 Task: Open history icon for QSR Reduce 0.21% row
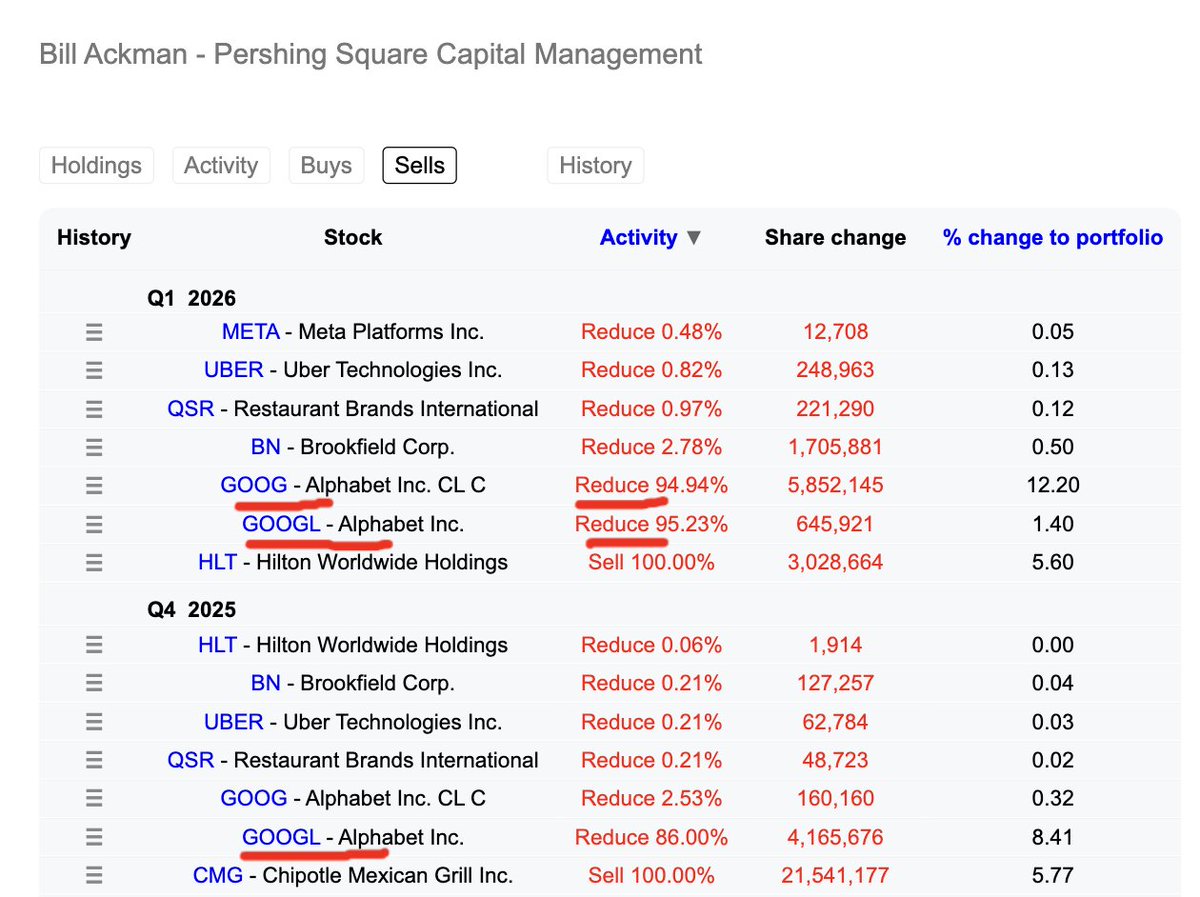click(94, 761)
